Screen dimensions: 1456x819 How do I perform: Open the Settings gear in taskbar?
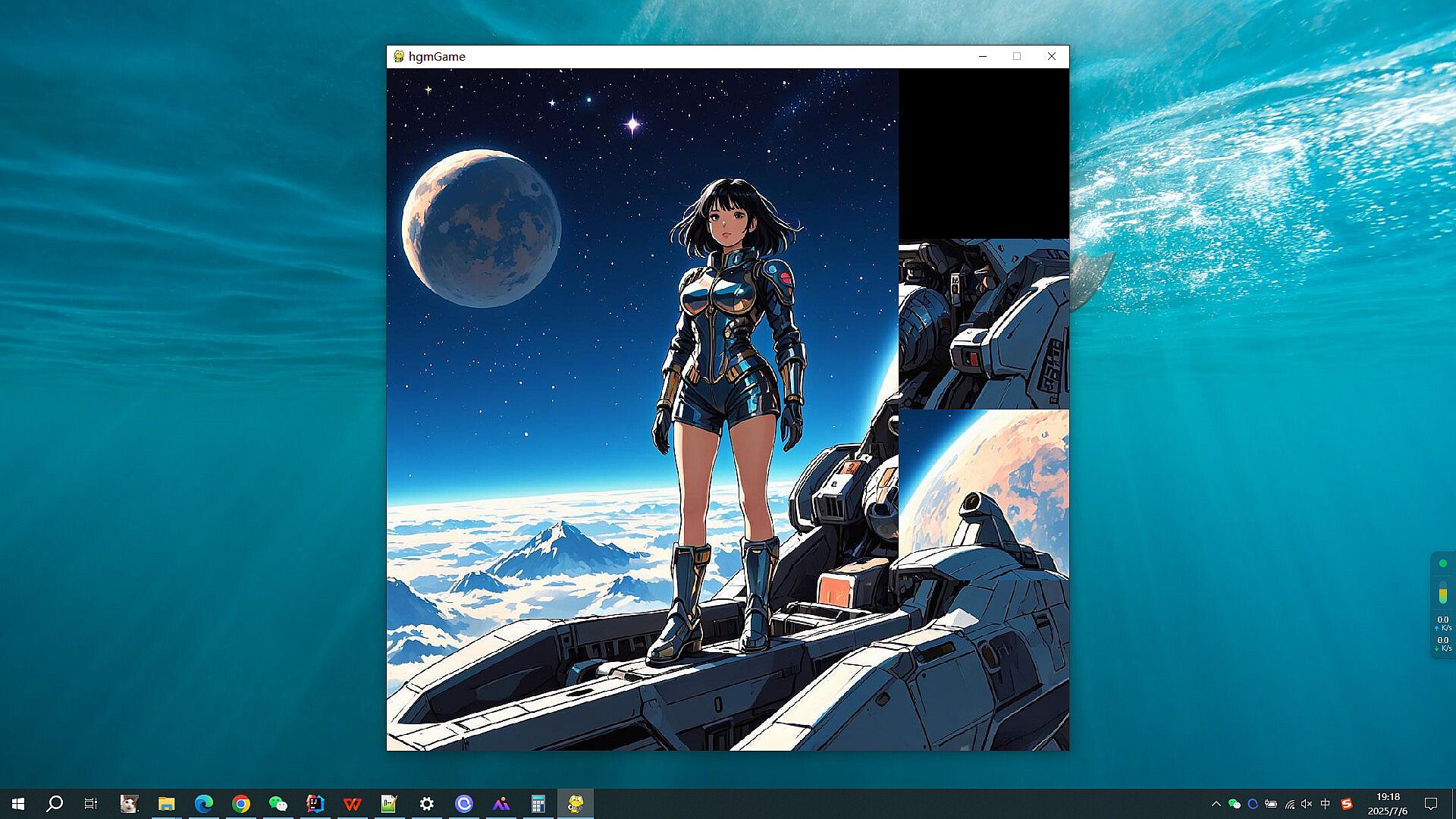(427, 804)
